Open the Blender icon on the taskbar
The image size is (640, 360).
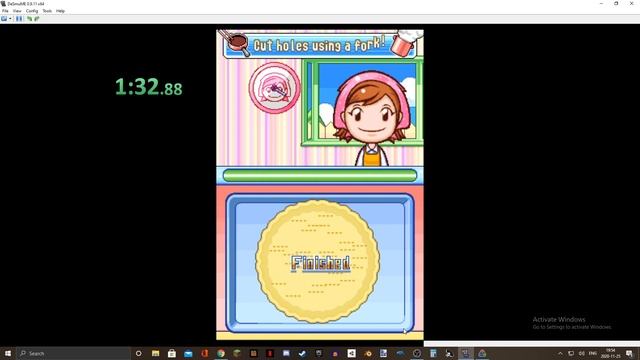pyautogui.click(x=368, y=353)
